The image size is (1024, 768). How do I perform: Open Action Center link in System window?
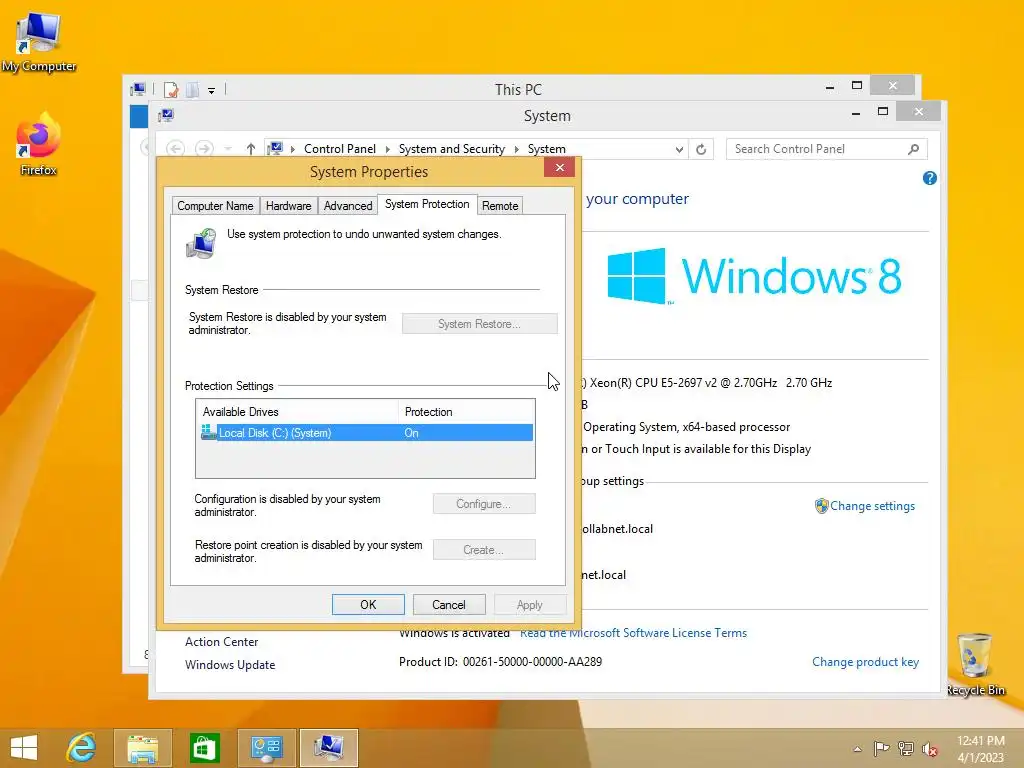point(221,642)
